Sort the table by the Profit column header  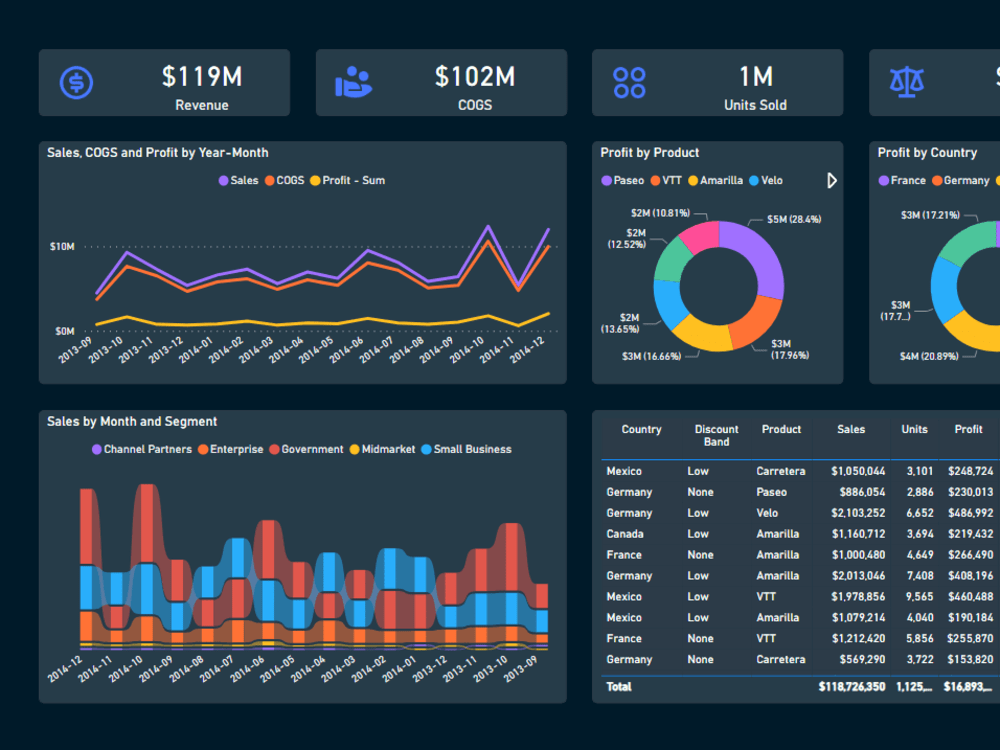click(967, 429)
